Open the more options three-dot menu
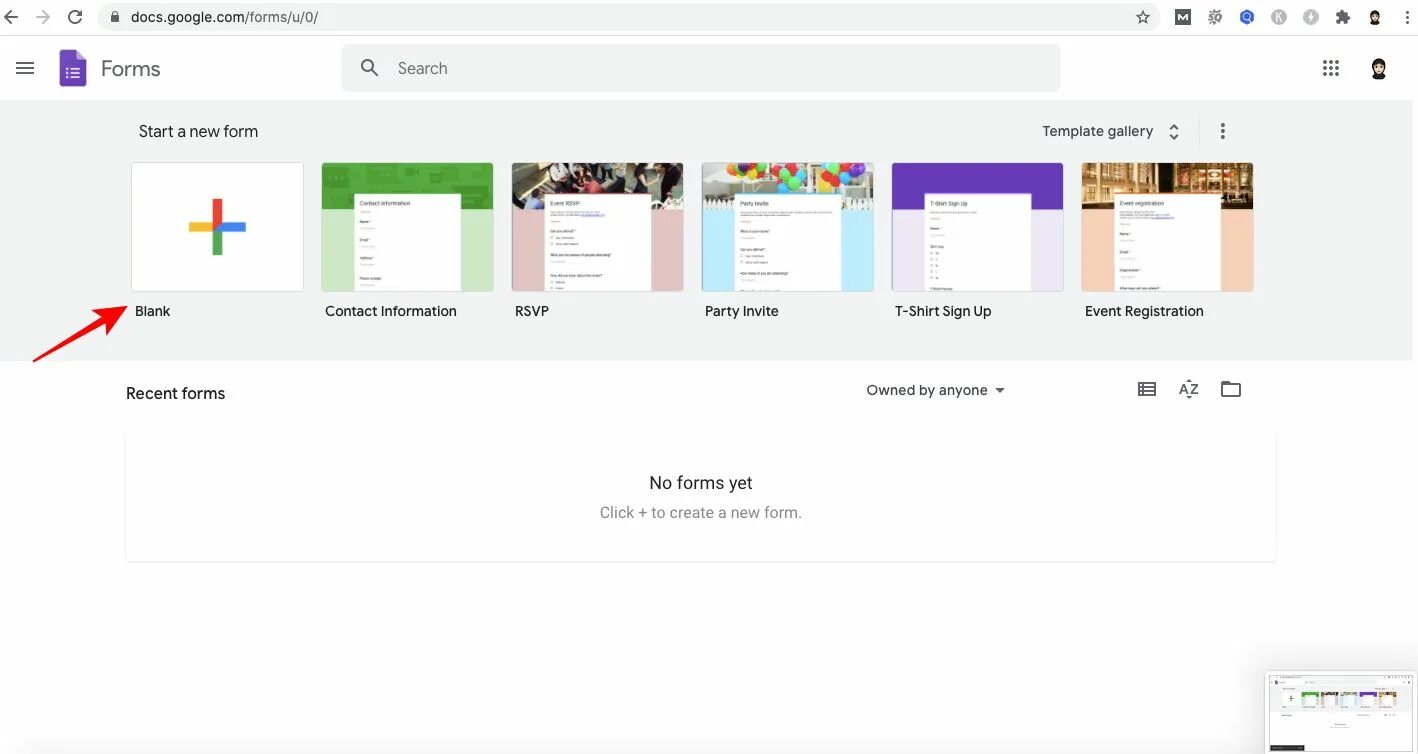Image resolution: width=1418 pixels, height=754 pixels. 1222,131
